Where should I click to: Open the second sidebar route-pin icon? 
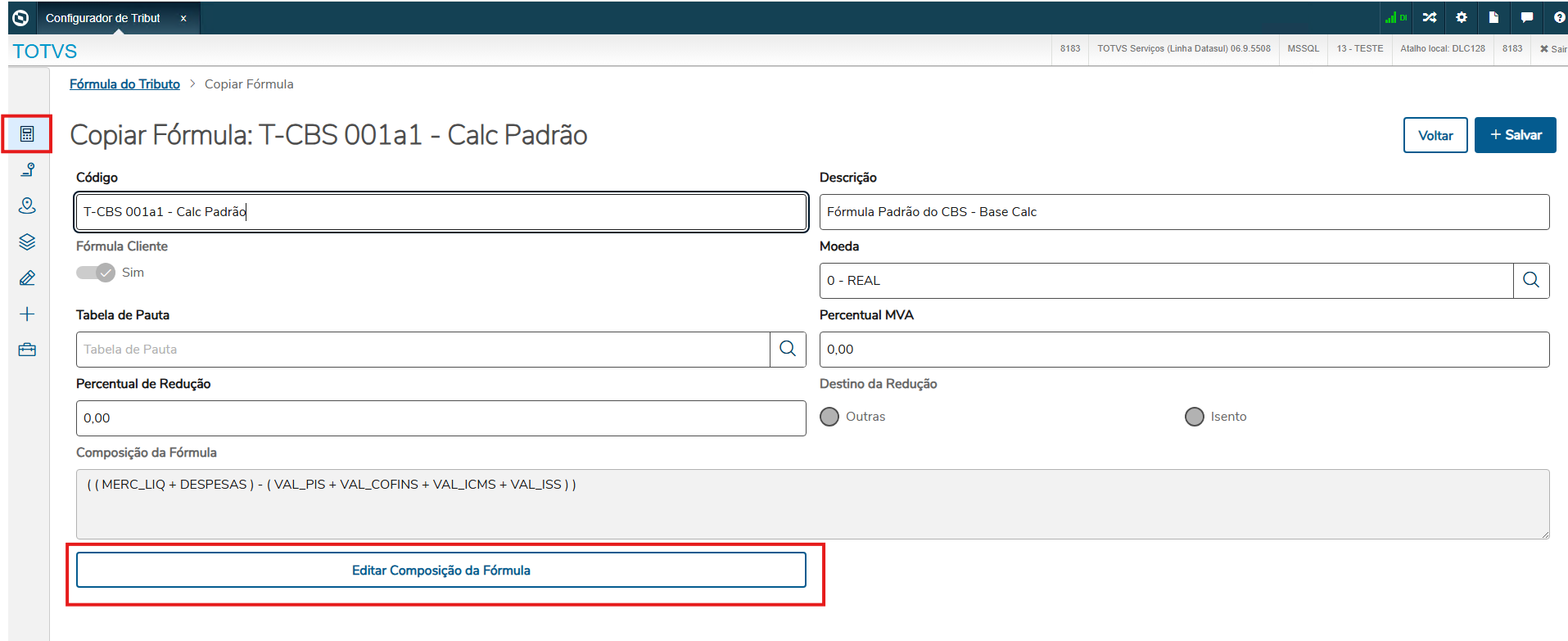point(27,169)
